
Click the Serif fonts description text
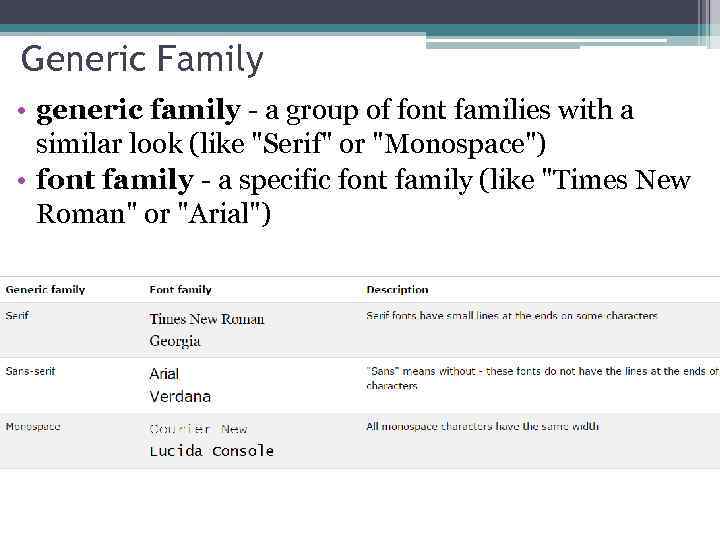coord(512,316)
